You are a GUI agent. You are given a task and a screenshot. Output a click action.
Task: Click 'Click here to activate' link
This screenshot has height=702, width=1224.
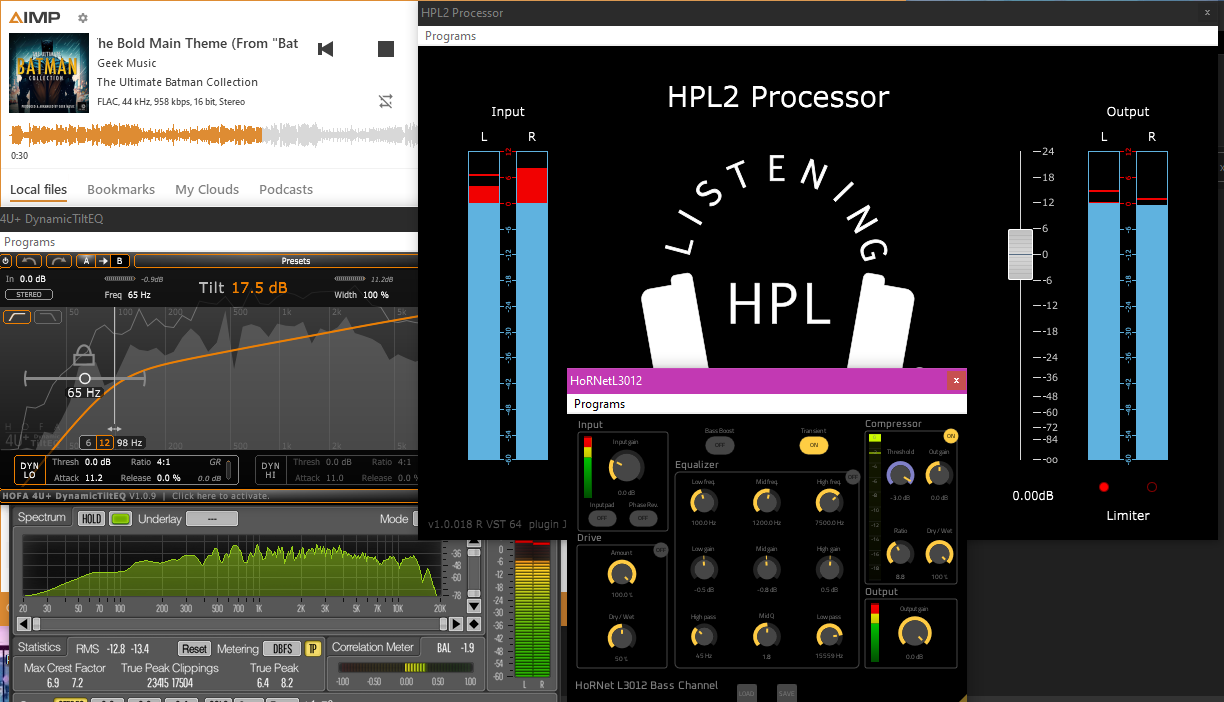(x=220, y=496)
